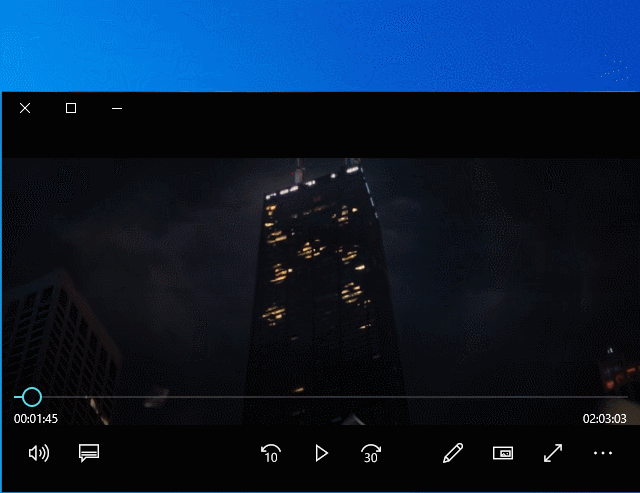Skip back 10 seconds
The width and height of the screenshot is (640, 493).
(271, 453)
